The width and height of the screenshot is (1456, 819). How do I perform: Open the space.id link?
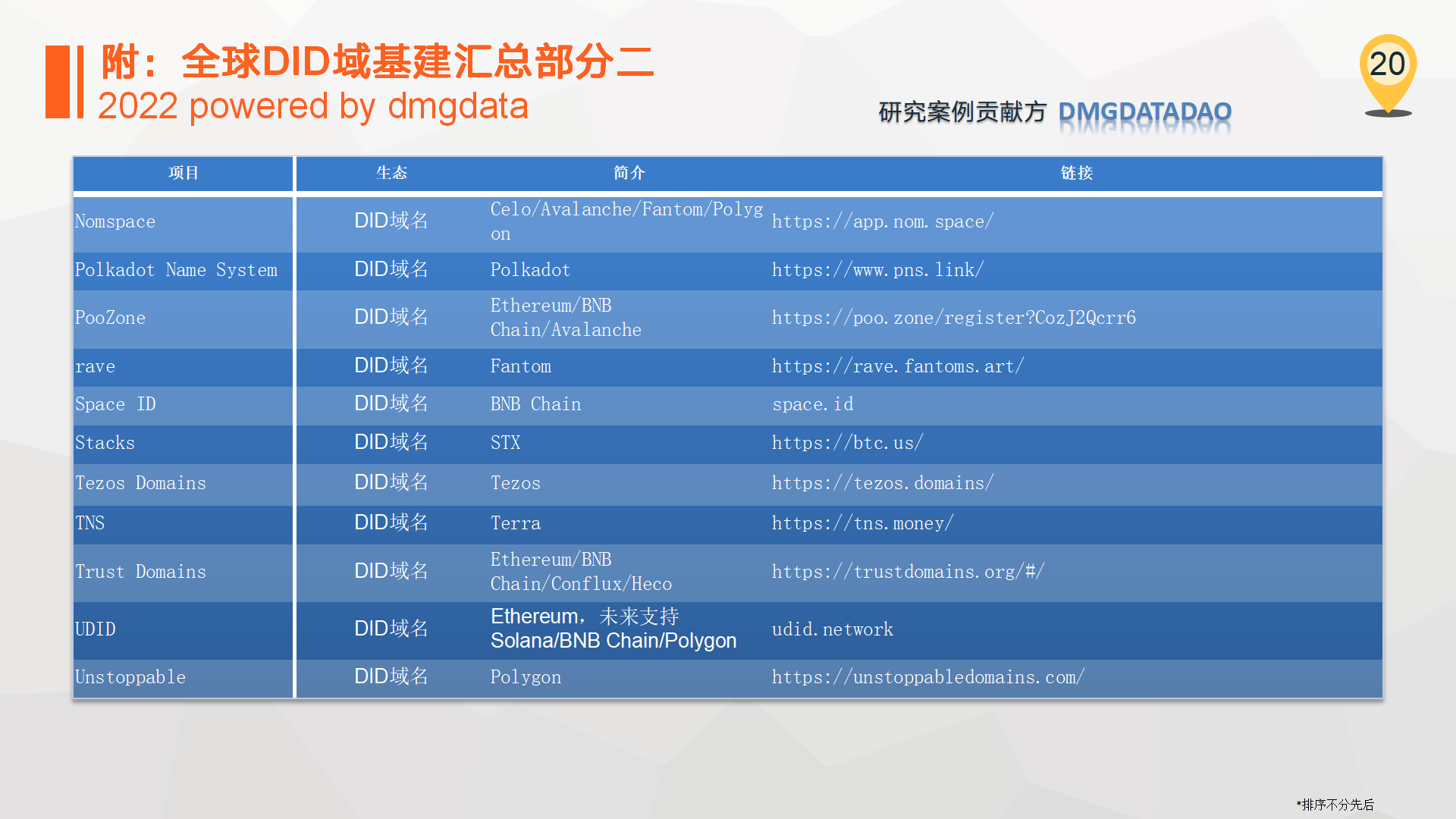[x=813, y=404]
